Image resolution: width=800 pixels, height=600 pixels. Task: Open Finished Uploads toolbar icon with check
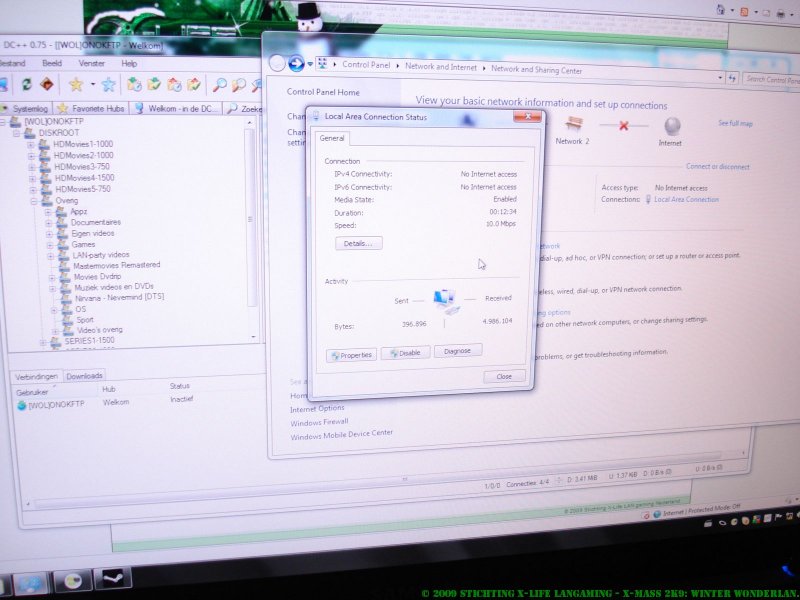[194, 85]
